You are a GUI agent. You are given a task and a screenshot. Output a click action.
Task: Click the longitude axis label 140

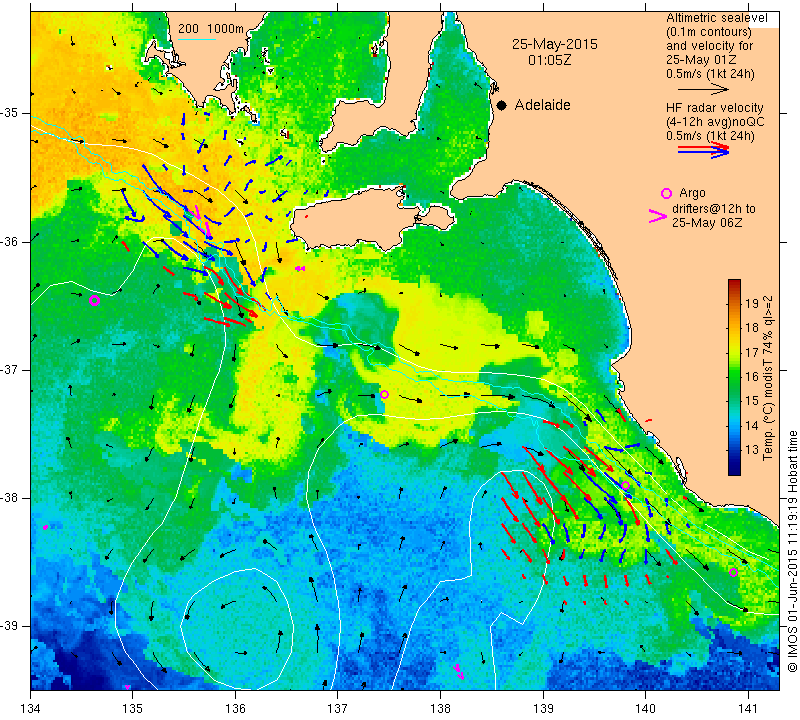pos(645,709)
